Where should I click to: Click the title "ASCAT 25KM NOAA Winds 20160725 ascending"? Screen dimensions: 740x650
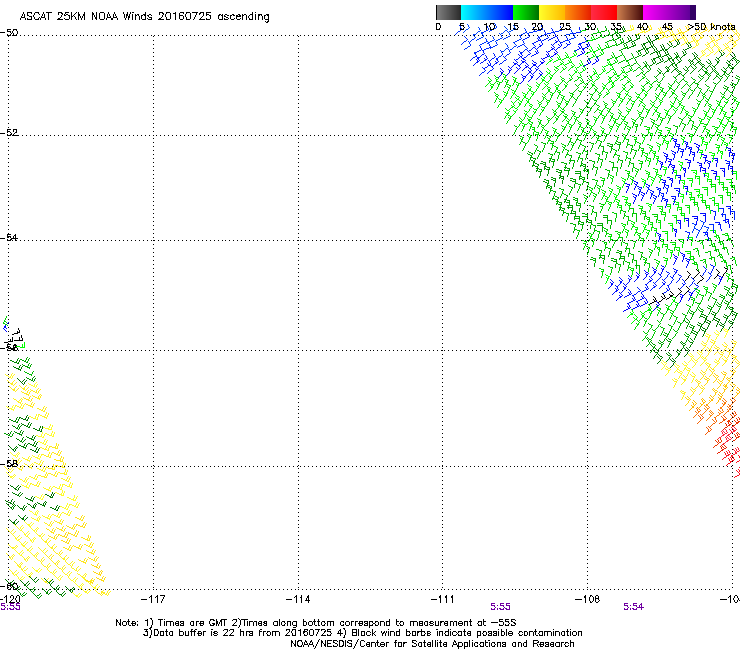point(144,17)
